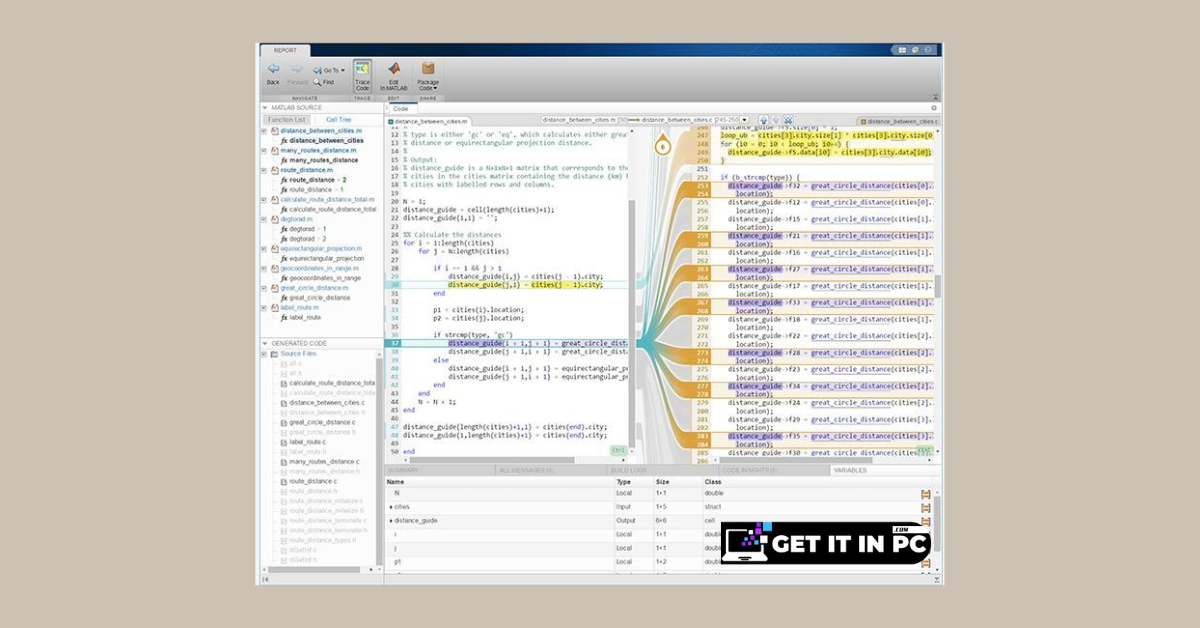Select label_route.m file
The image size is (1200, 628).
(x=299, y=307)
